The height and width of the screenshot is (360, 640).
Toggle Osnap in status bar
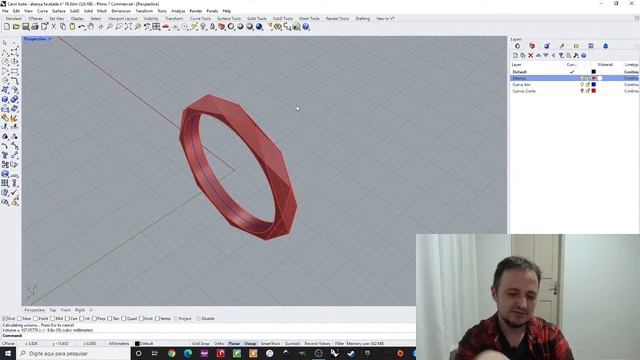[x=250, y=344]
